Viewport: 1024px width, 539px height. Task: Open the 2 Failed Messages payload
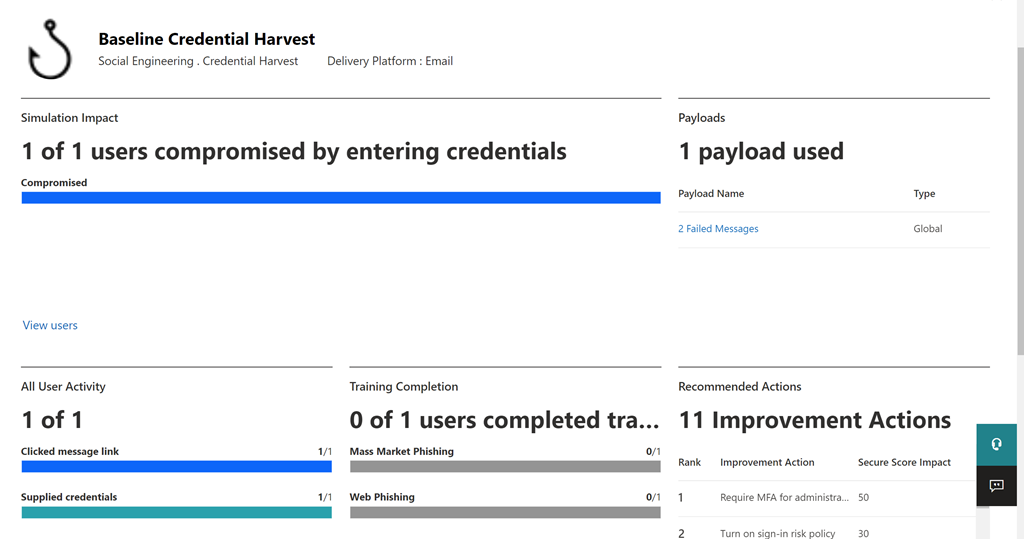pyautogui.click(x=718, y=229)
